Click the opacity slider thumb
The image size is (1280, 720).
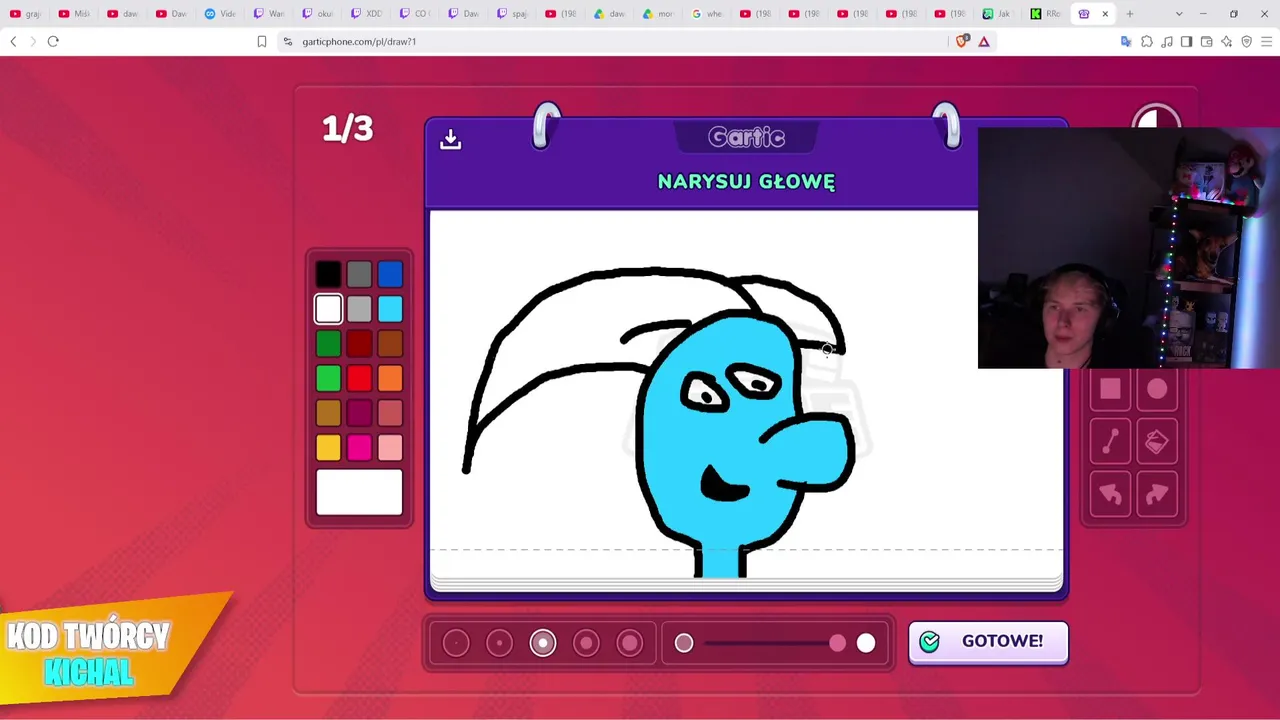(838, 643)
